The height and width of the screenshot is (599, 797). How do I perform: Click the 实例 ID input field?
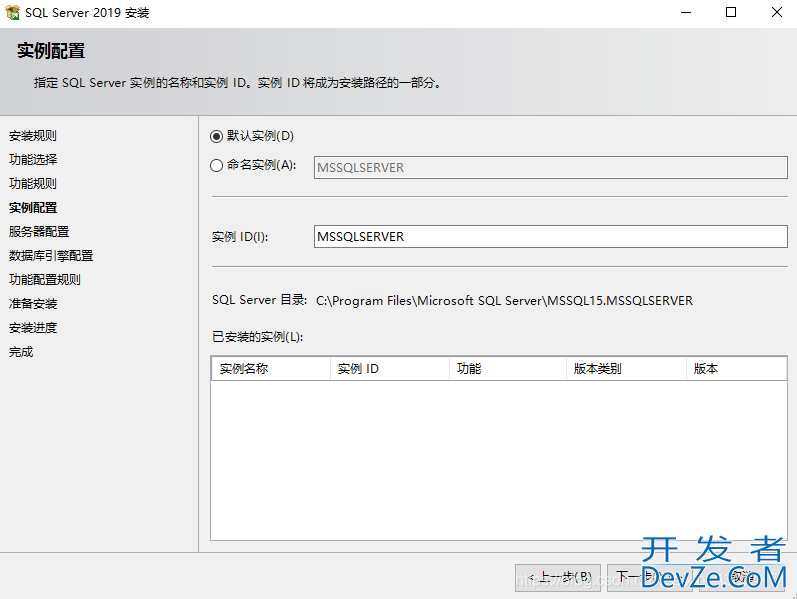550,236
